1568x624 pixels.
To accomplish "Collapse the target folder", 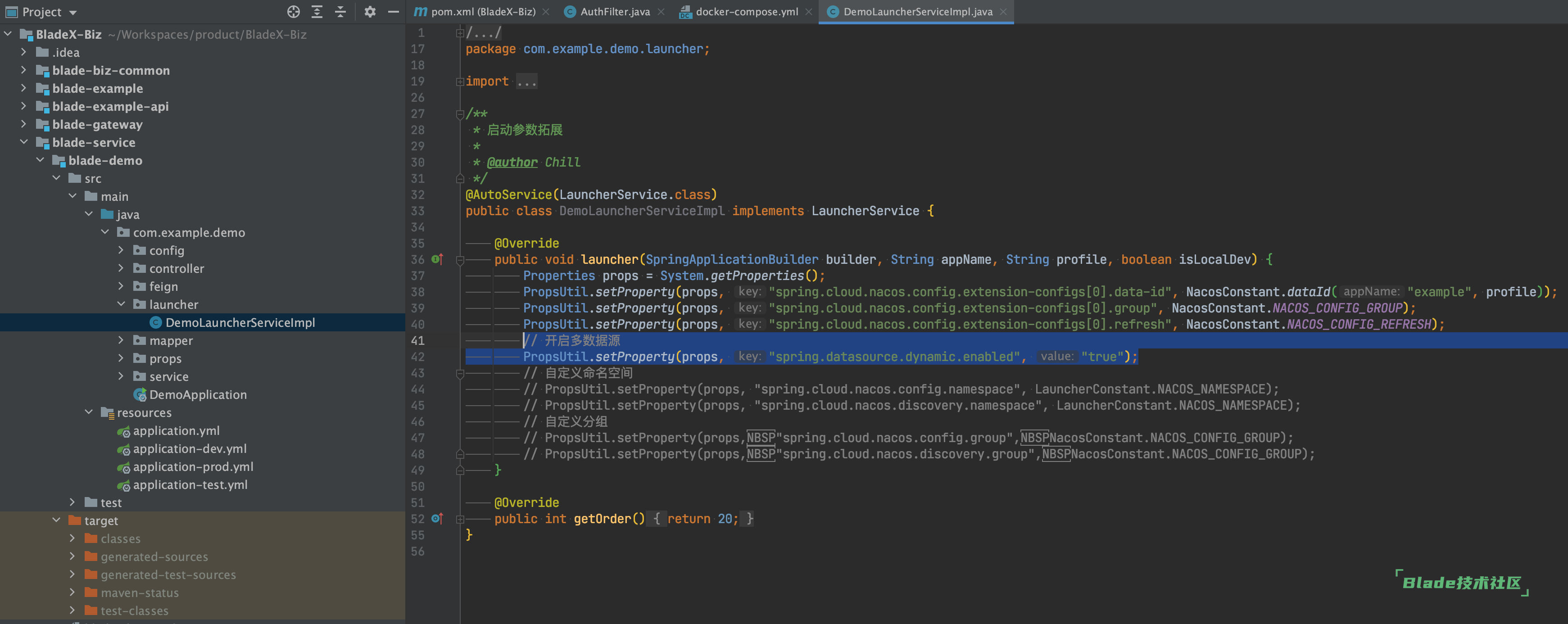I will [56, 520].
